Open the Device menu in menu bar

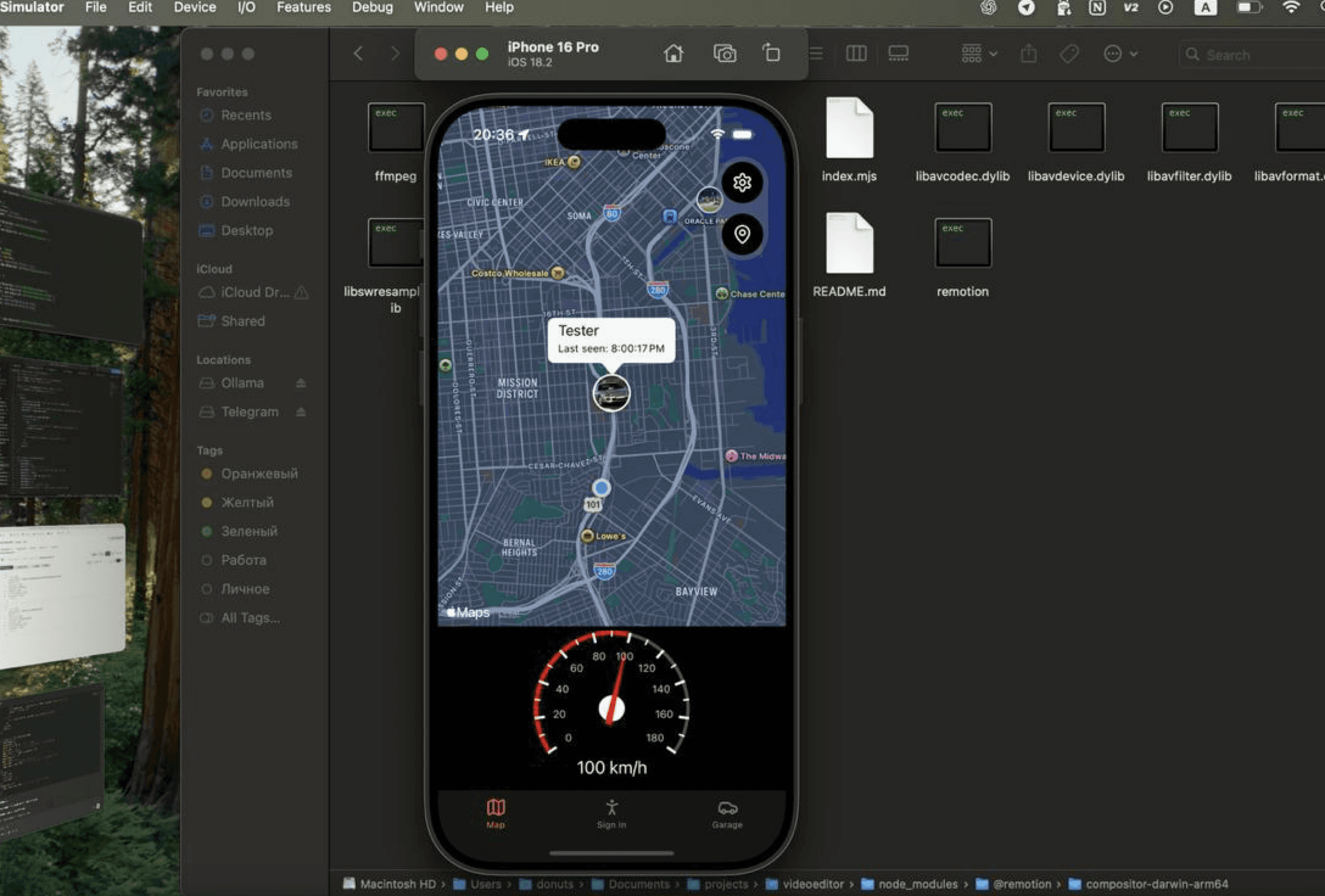coord(194,8)
